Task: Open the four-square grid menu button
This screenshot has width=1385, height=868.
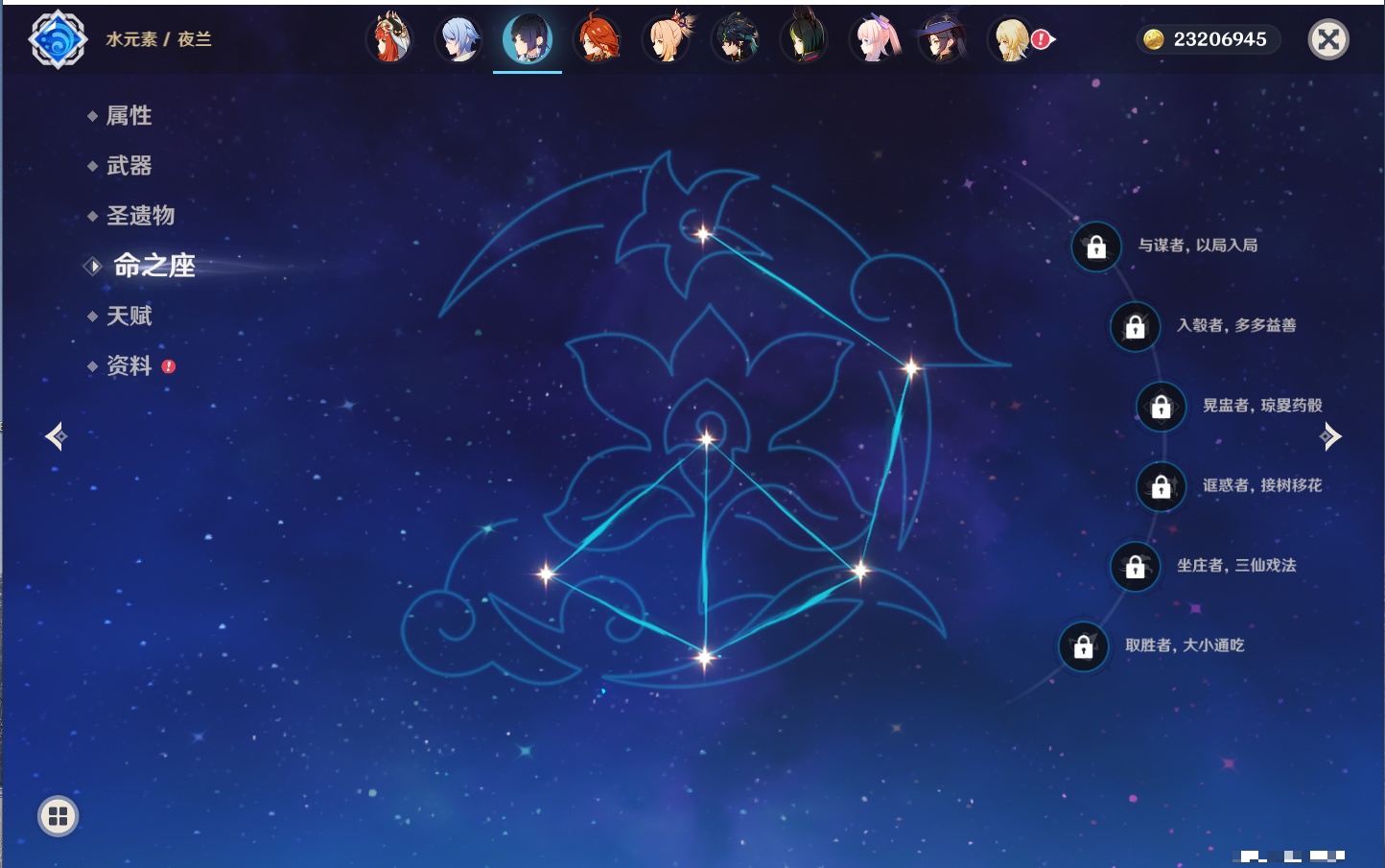Action: (58, 816)
